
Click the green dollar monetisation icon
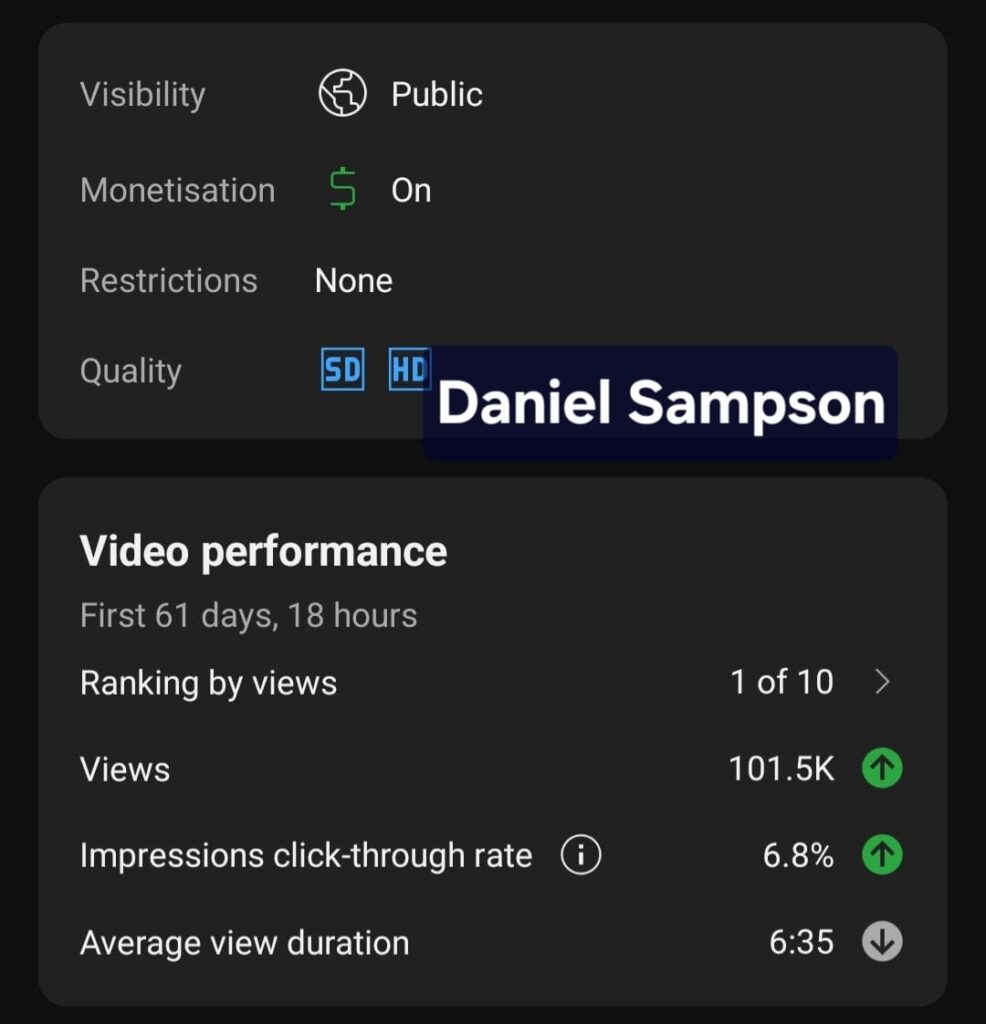pyautogui.click(x=342, y=189)
